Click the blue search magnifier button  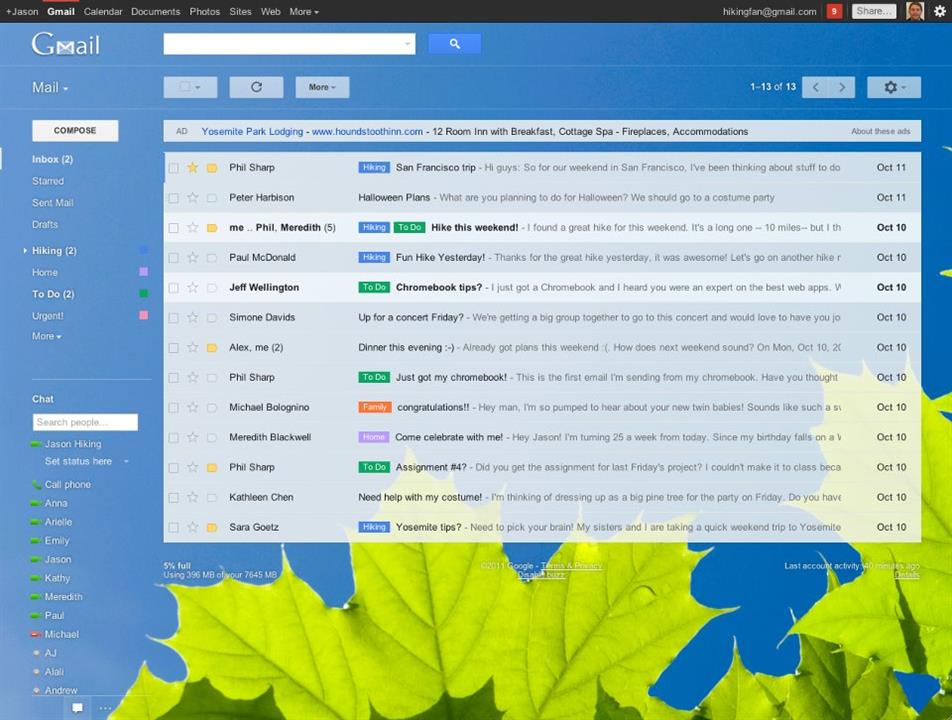point(454,44)
